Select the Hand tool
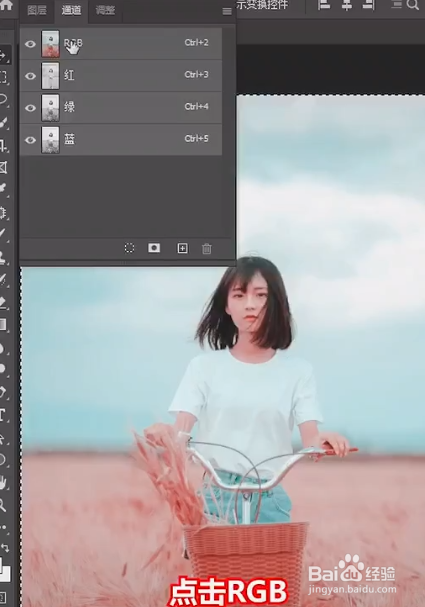This screenshot has width=425, height=607. [2, 482]
